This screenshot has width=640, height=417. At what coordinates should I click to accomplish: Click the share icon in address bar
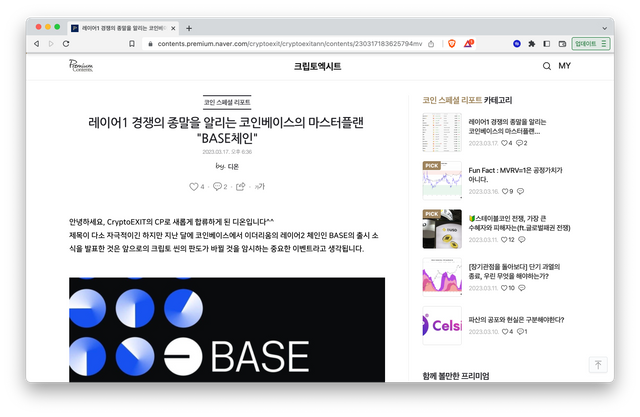click(431, 44)
